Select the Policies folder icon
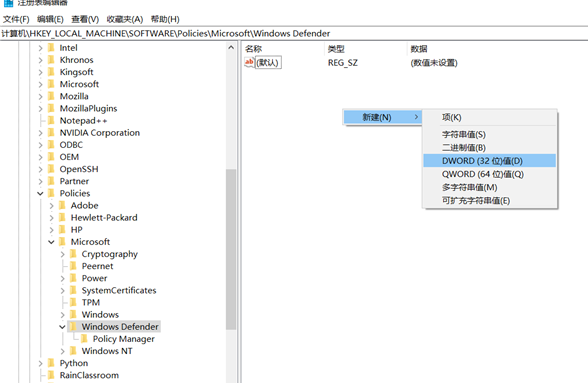Image resolution: width=588 pixels, height=383 pixels. pyautogui.click(x=51, y=193)
